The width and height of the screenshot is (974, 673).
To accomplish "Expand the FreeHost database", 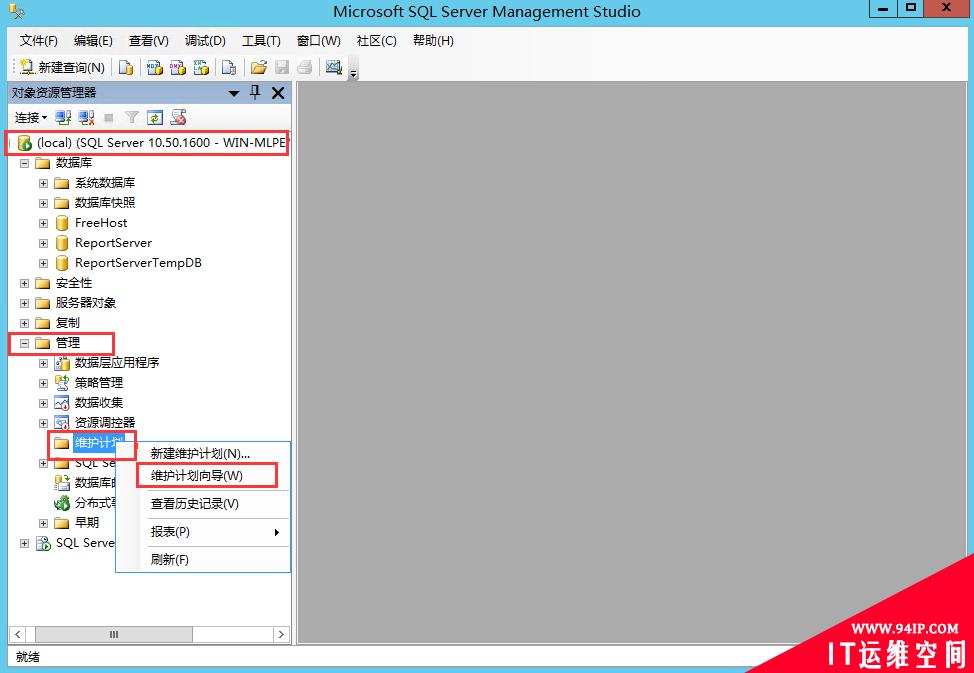I will 43,223.
